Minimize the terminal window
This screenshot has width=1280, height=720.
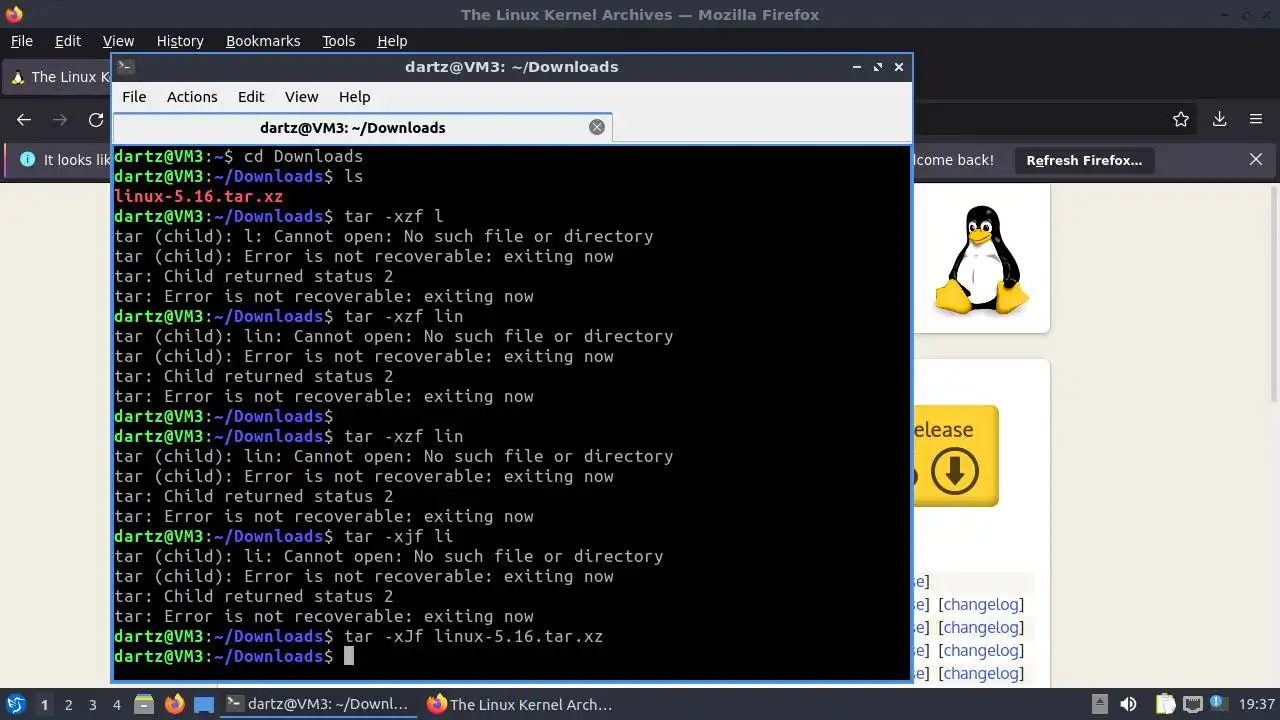(857, 67)
